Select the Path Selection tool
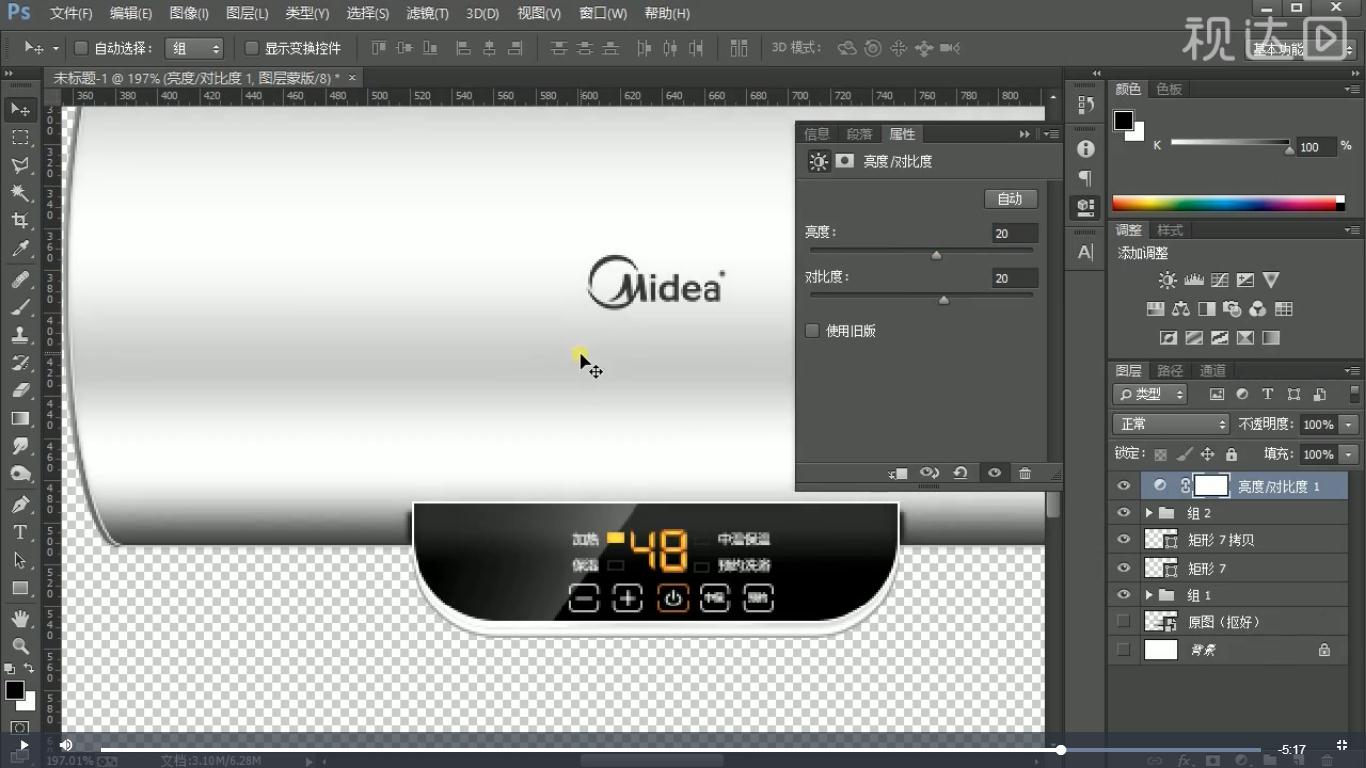The image size is (1366, 768). [20, 561]
